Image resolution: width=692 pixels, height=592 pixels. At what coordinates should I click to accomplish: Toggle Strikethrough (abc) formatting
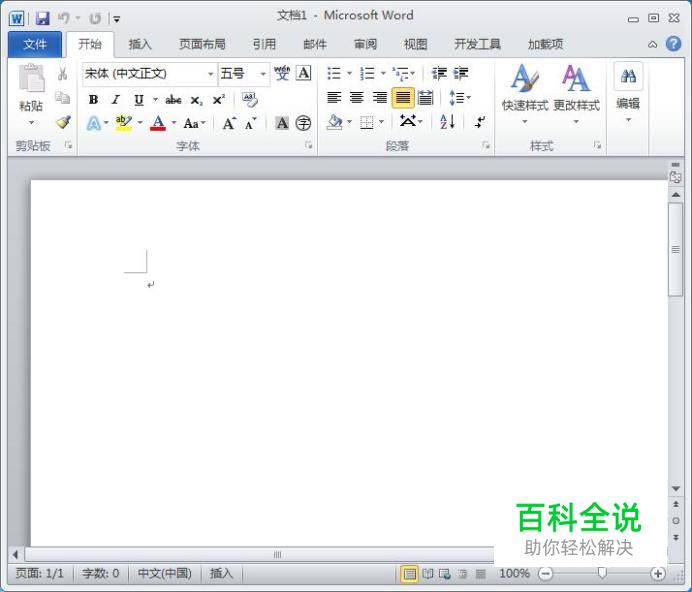[x=173, y=100]
